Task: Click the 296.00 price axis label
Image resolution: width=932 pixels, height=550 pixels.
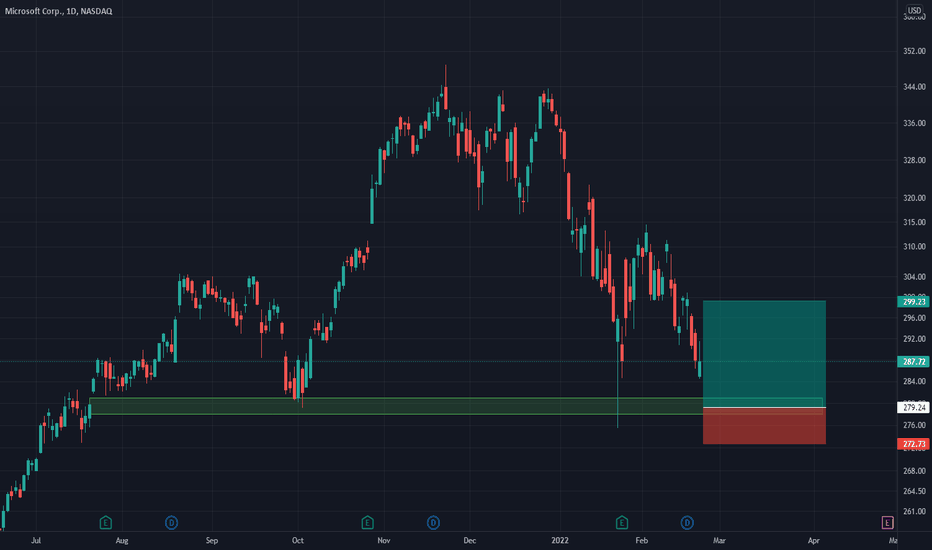Action: pos(914,318)
